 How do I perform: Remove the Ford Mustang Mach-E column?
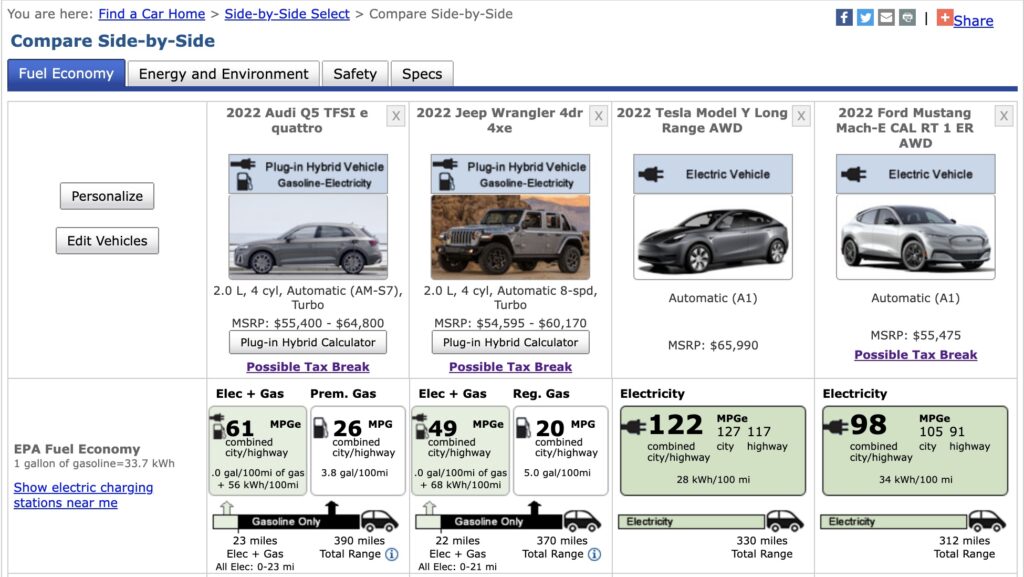(1004, 116)
